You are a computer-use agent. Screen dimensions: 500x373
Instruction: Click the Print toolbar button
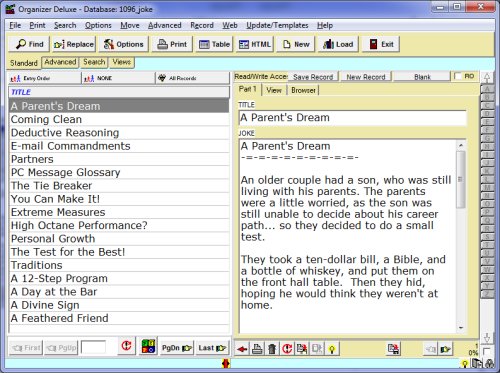[x=172, y=44]
